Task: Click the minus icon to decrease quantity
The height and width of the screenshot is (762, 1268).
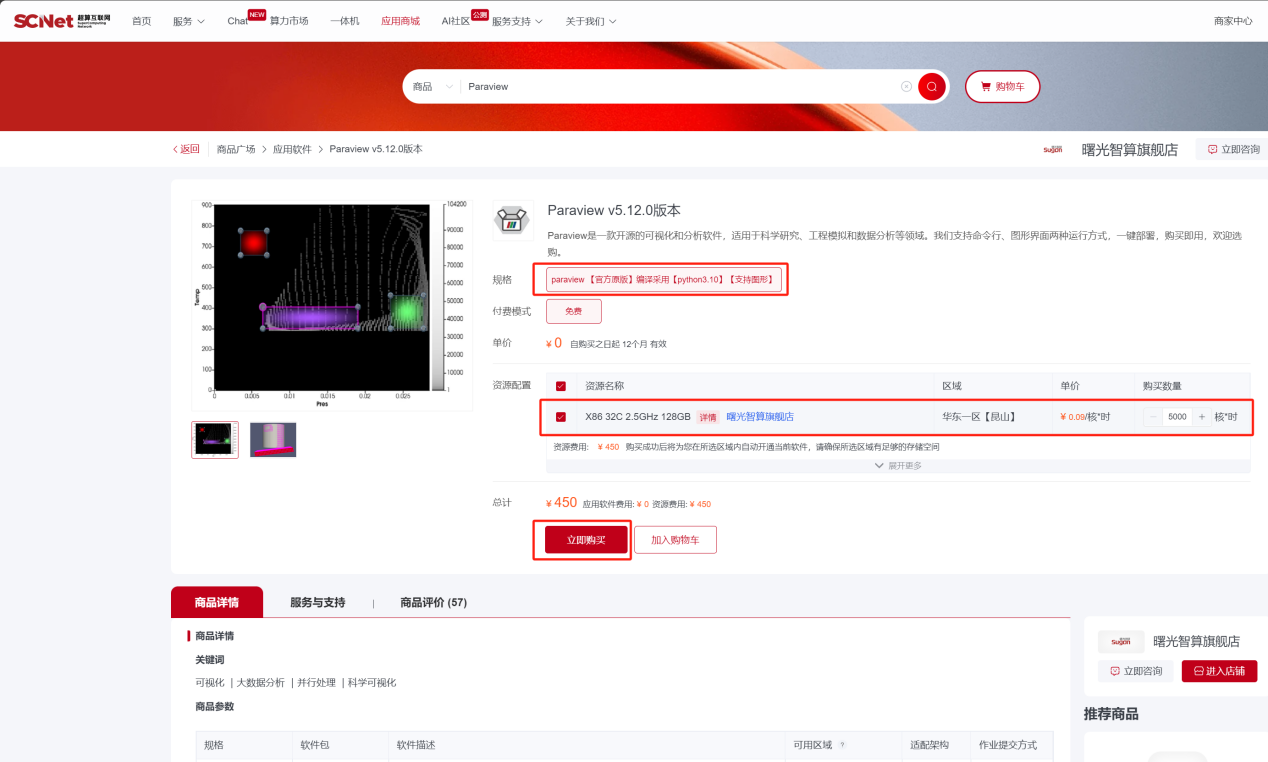Action: (x=1153, y=417)
